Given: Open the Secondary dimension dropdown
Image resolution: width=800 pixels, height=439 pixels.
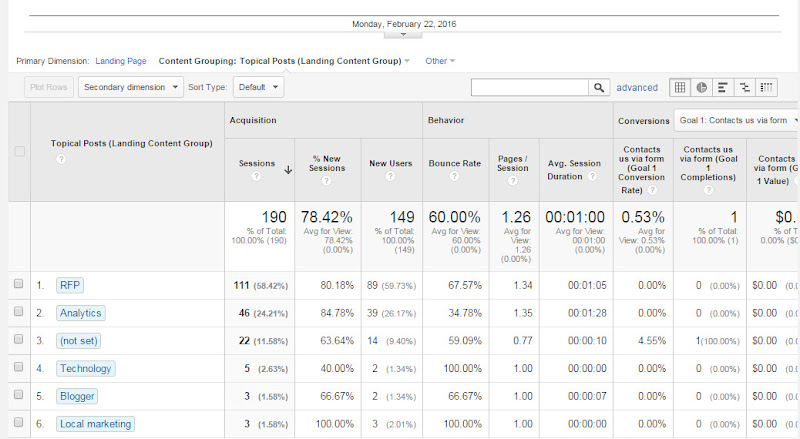Looking at the screenshot, I should click(x=131, y=87).
